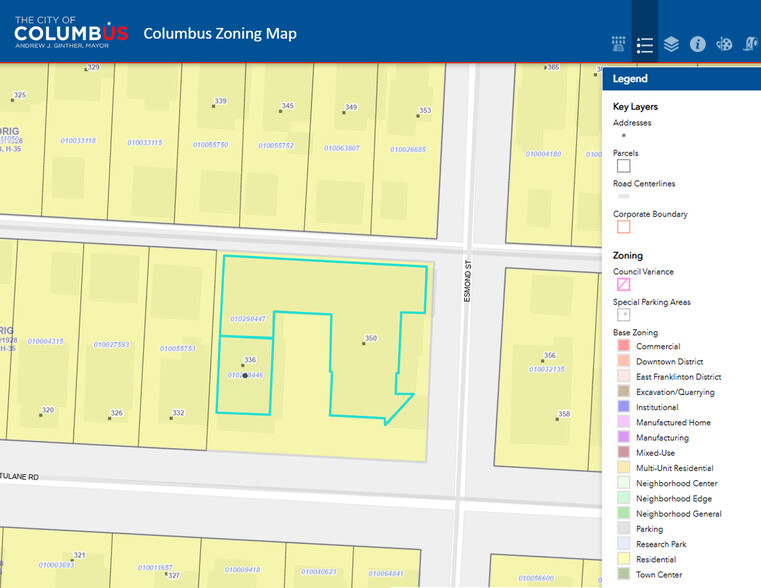Screen dimensions: 761x588
Task: Click the Columbus Zoning Map title
Action: pos(220,33)
